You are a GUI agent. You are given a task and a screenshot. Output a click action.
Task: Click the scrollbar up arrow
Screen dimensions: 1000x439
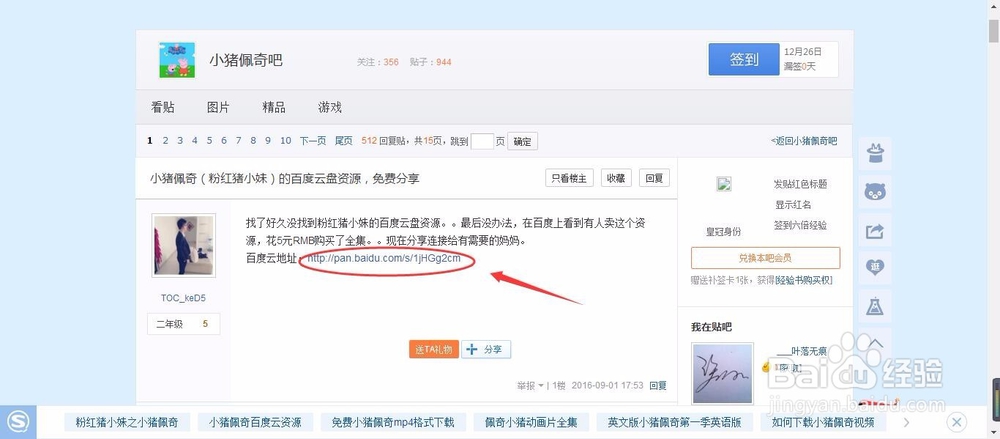pyautogui.click(x=994, y=6)
